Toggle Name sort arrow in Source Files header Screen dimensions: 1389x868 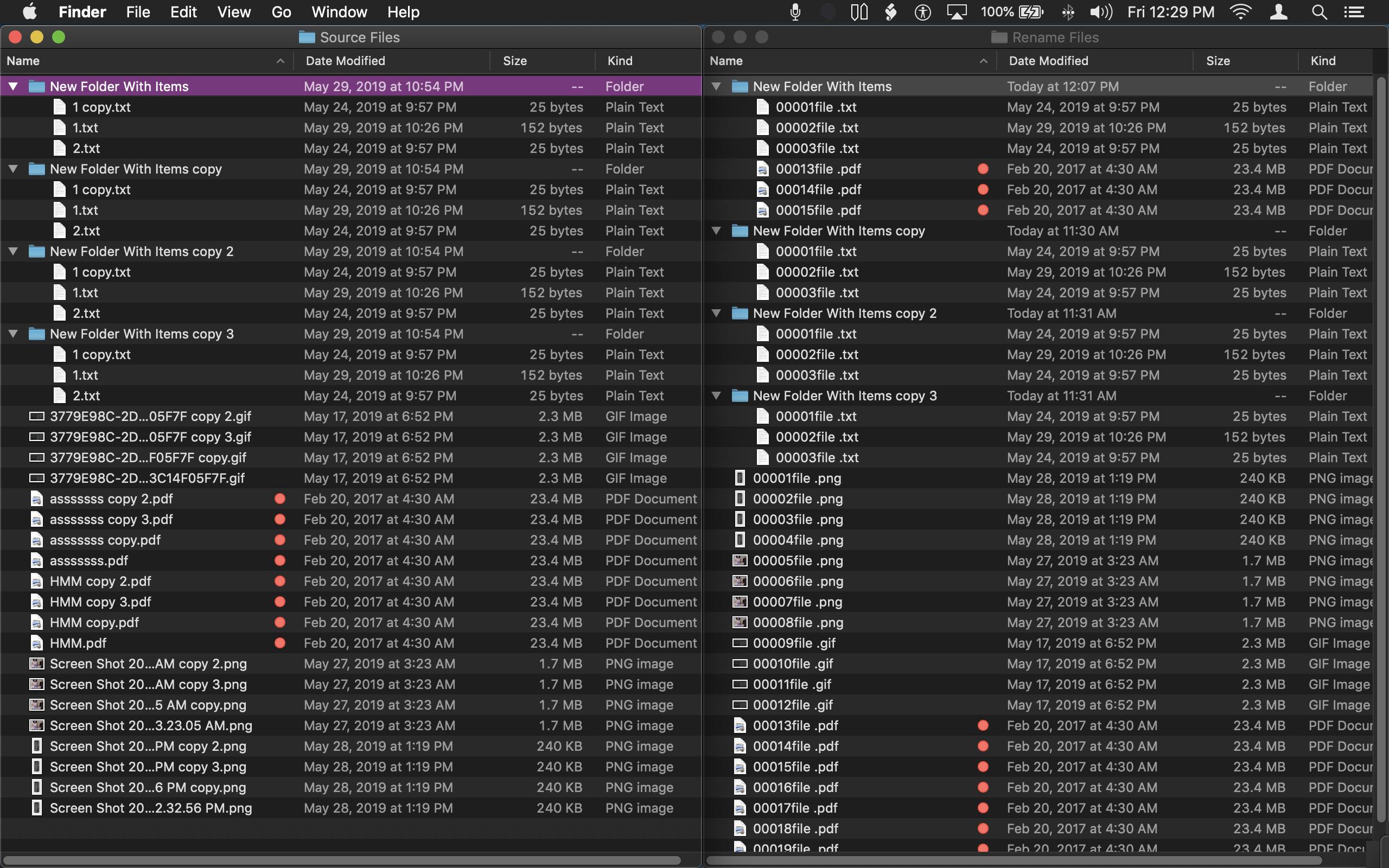coord(280,61)
